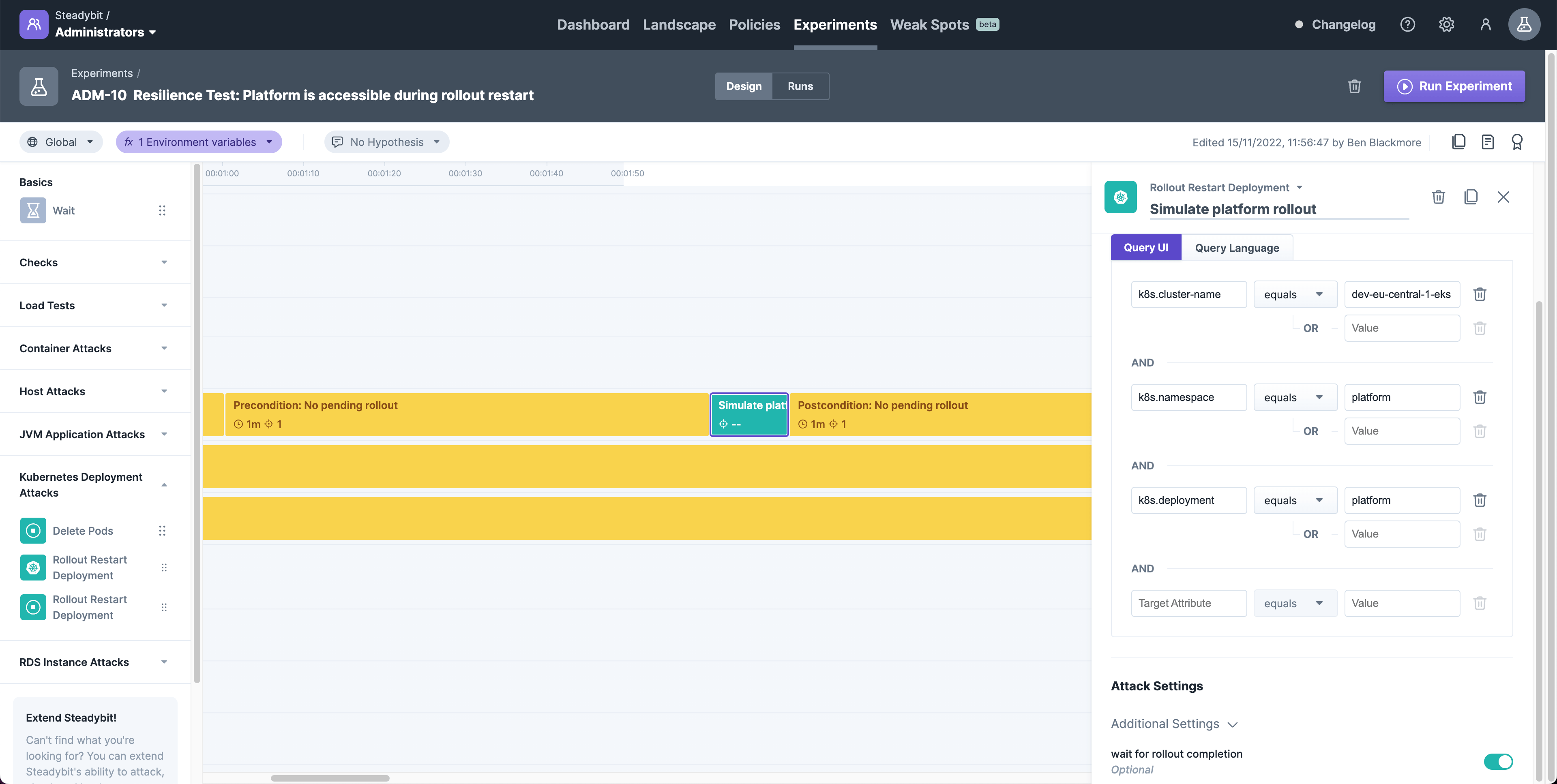This screenshot has width=1557, height=784.
Task: Click the close icon on the side panel
Action: pos(1503,196)
